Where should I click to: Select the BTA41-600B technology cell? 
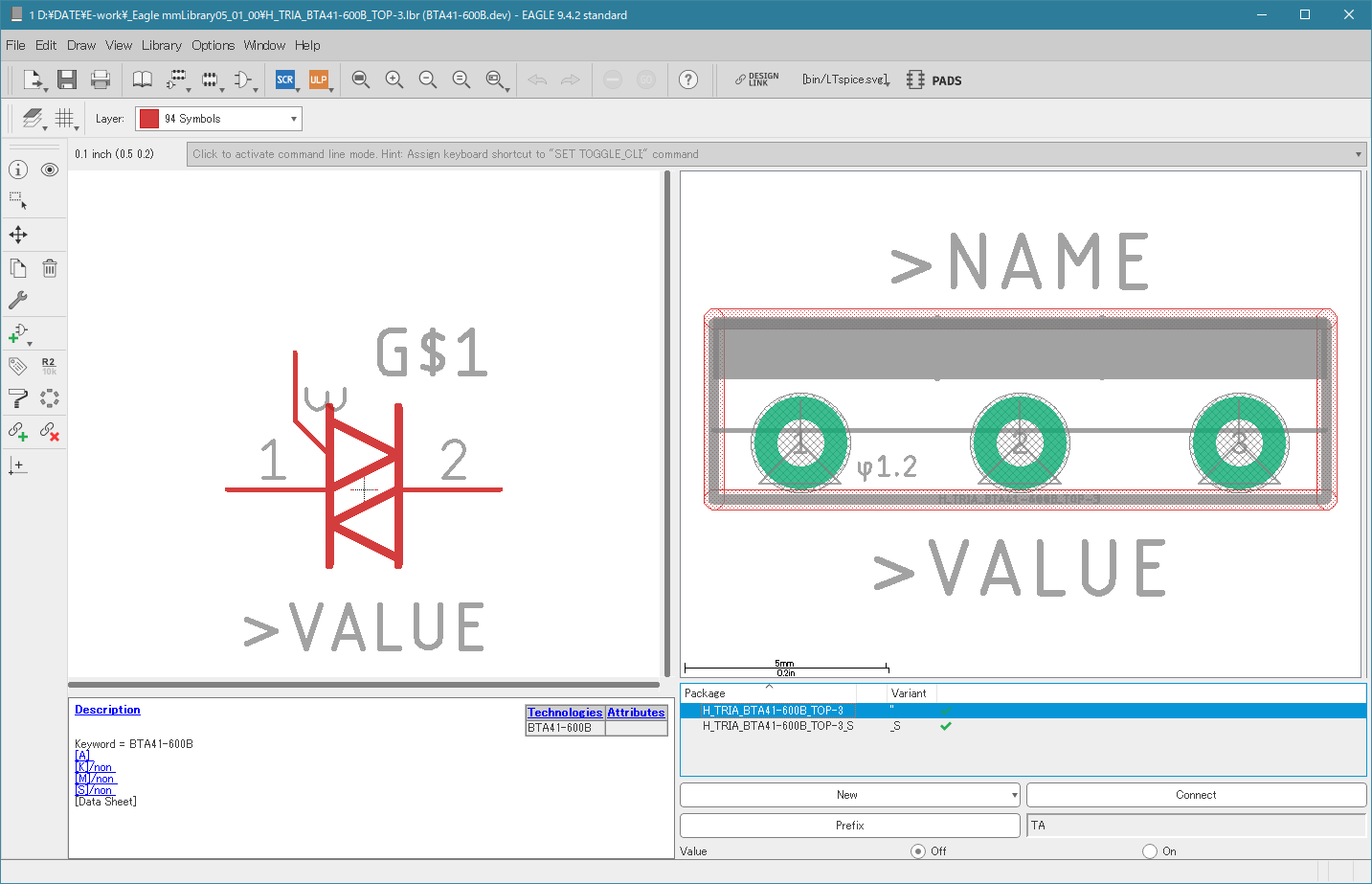point(565,728)
